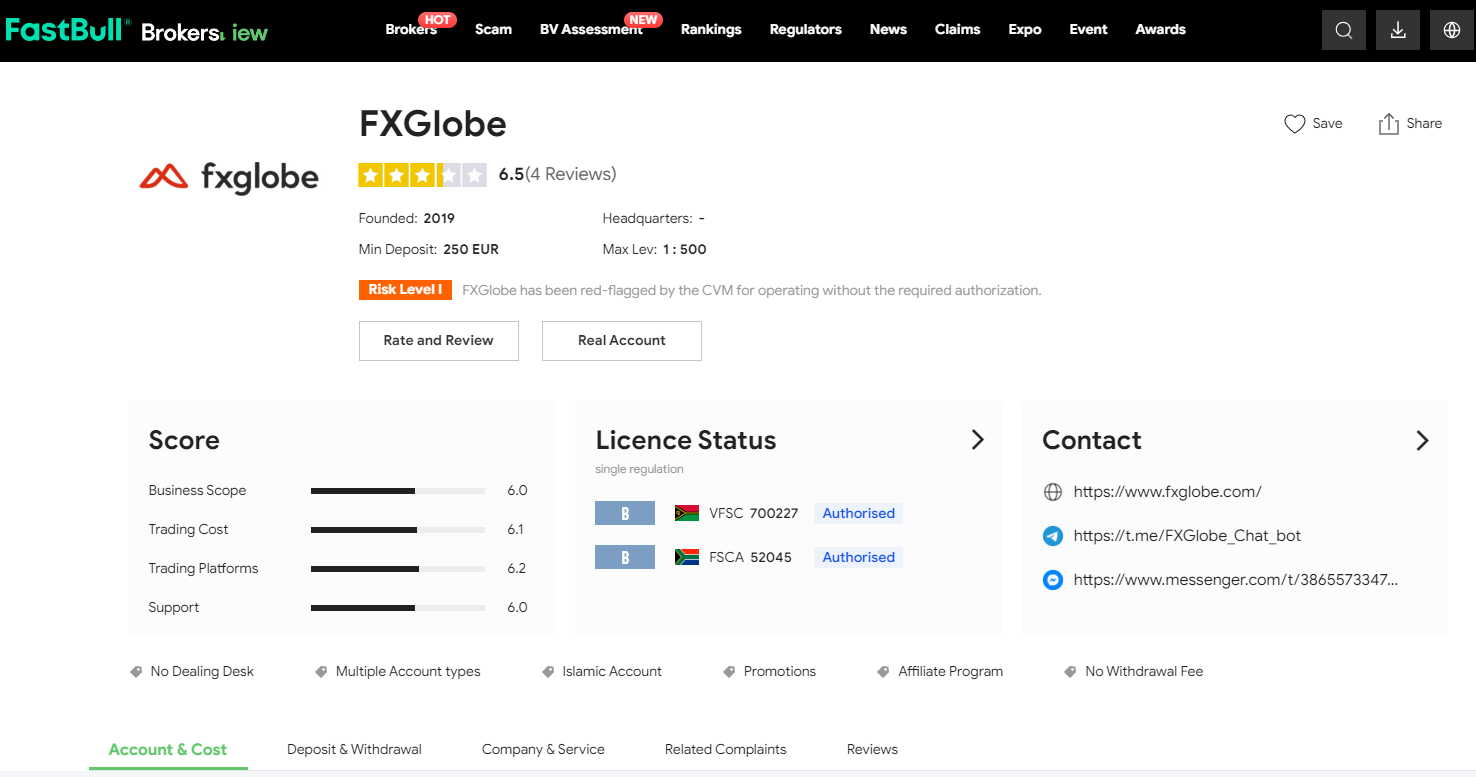The image size is (1476, 777).
Task: Click the Islamic Account tag icon
Action: click(x=548, y=672)
